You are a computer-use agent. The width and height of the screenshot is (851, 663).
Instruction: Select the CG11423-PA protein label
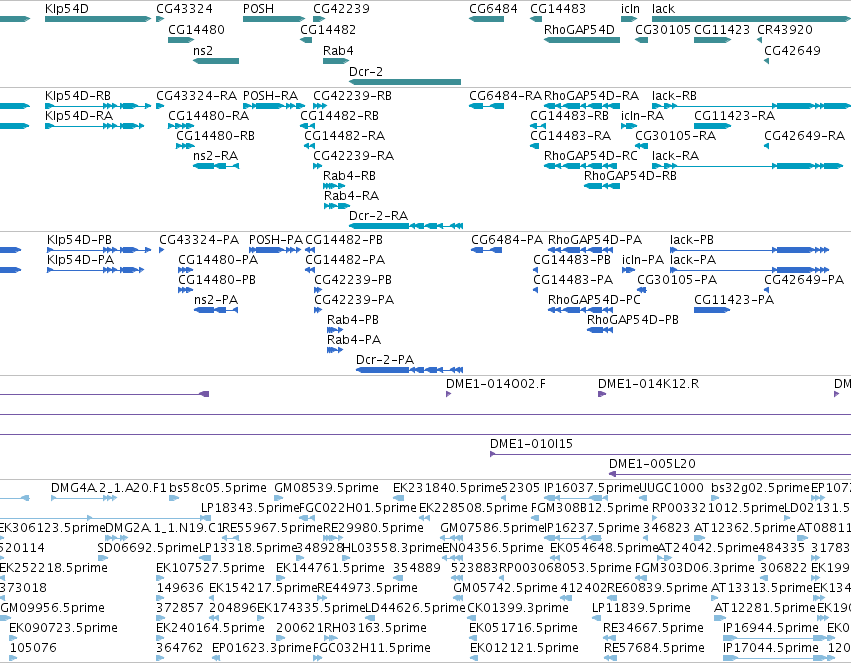[x=734, y=299]
